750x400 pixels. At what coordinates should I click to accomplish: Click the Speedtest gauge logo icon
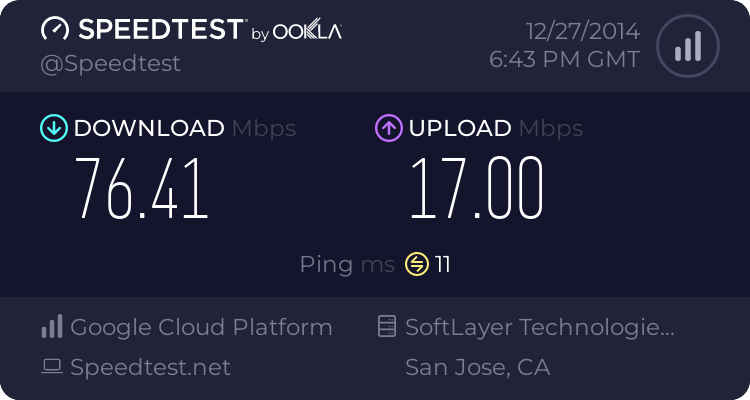click(55, 30)
